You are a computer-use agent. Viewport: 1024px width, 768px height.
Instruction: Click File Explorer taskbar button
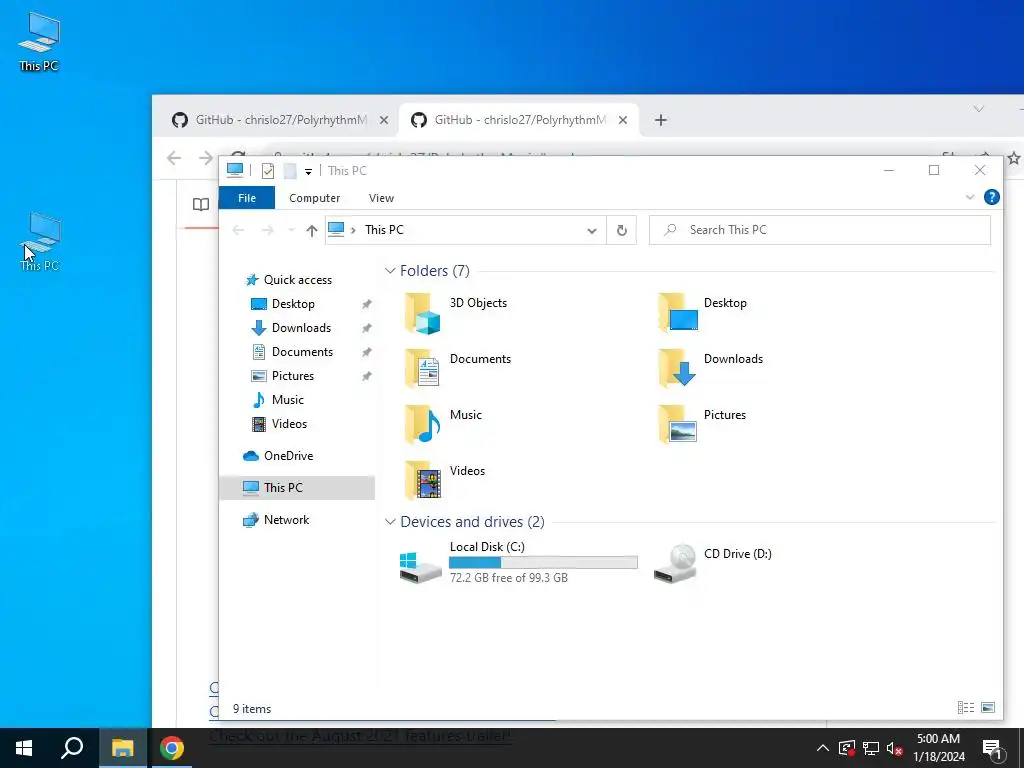click(122, 748)
